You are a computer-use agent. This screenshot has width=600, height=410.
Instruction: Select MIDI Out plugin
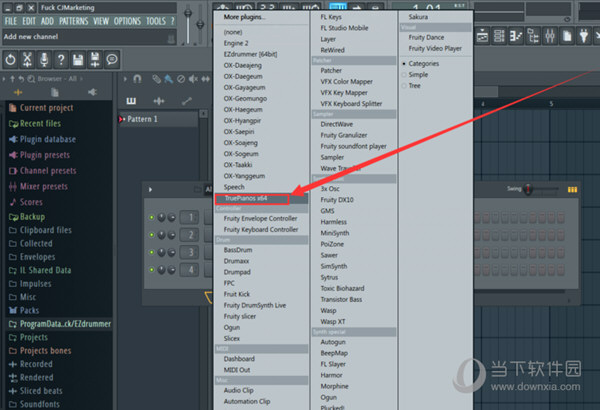(x=236, y=370)
